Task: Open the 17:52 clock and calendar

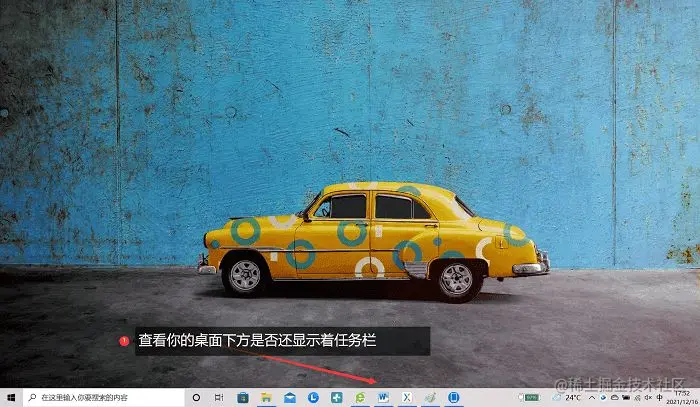Action: point(682,397)
